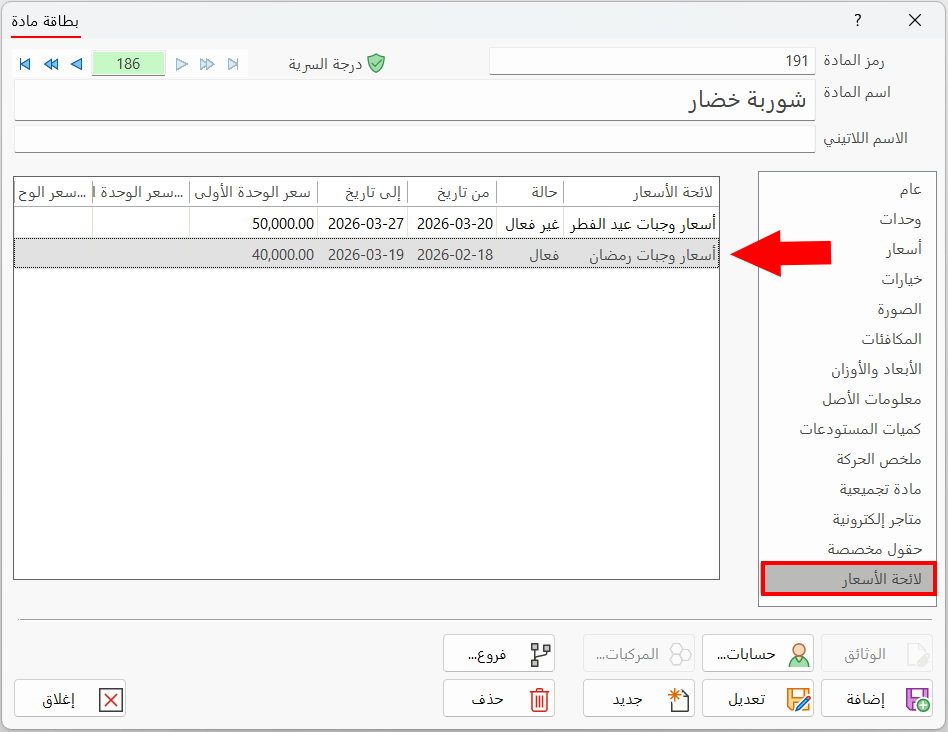The image size is (948, 732).
Task: Click the grayed-out الوثائق button
Action: coord(877,653)
